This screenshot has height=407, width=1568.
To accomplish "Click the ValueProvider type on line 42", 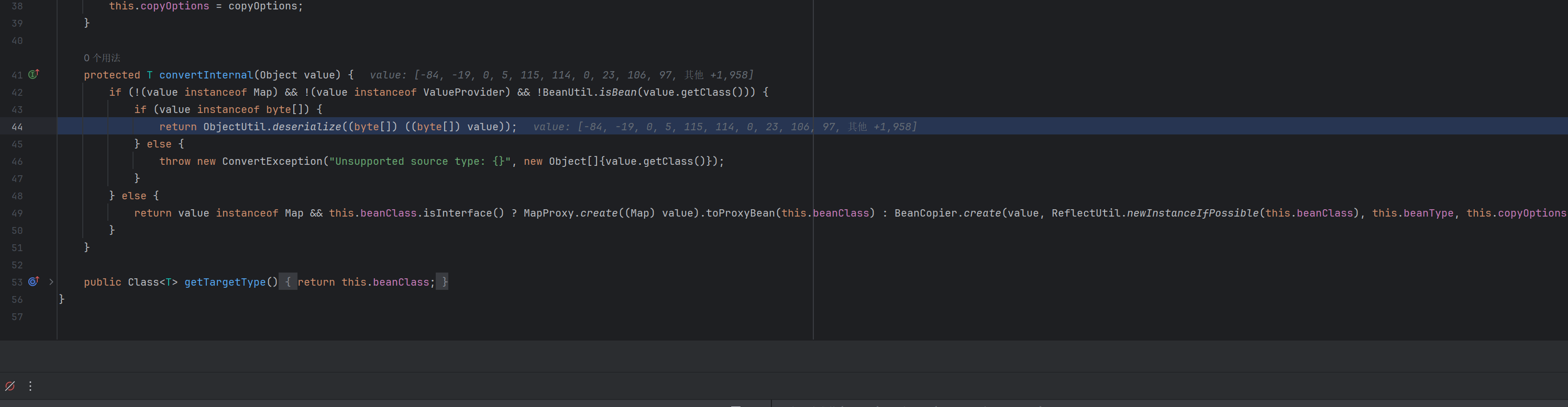I will point(464,92).
